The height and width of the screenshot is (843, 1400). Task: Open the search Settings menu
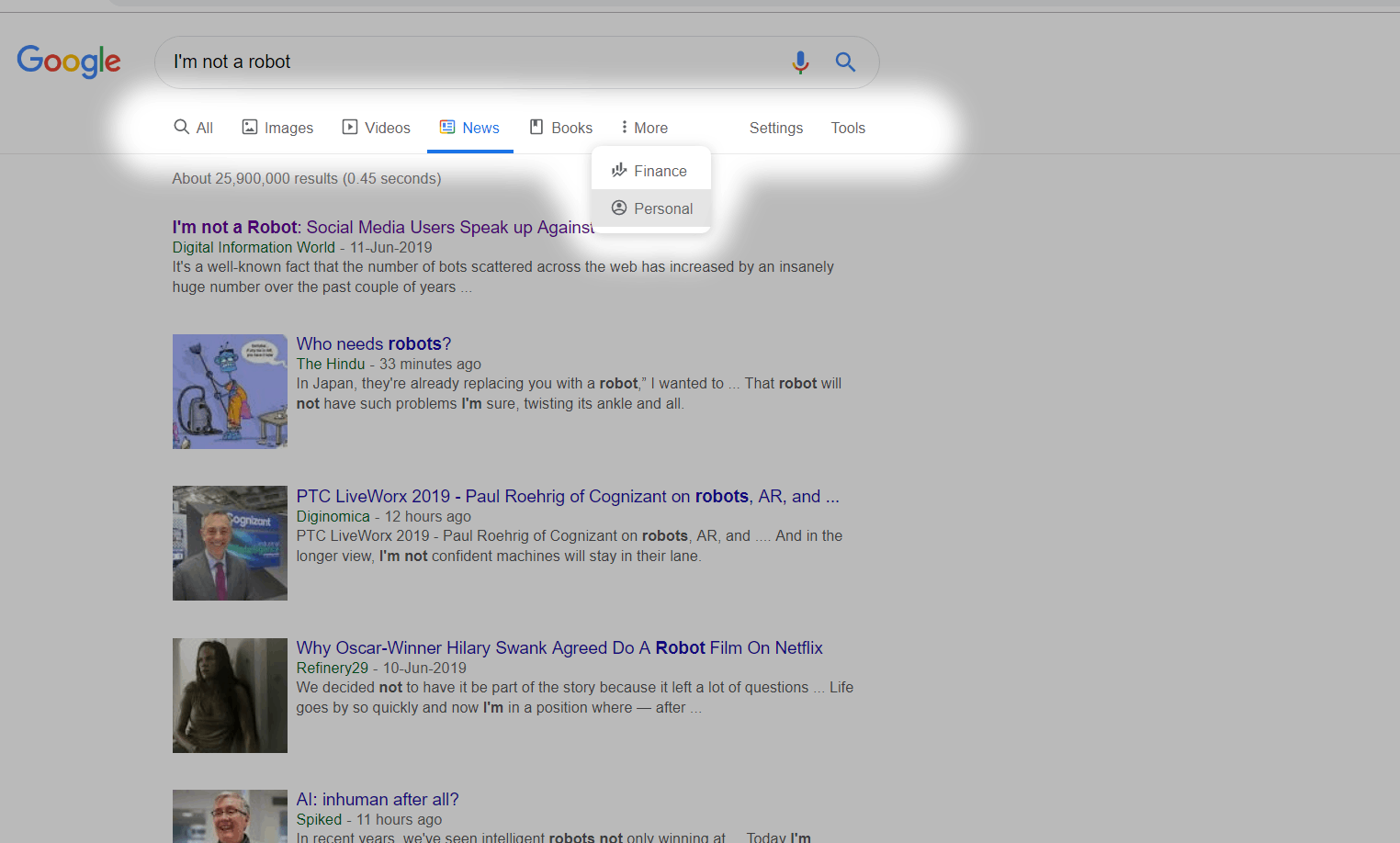click(x=775, y=128)
